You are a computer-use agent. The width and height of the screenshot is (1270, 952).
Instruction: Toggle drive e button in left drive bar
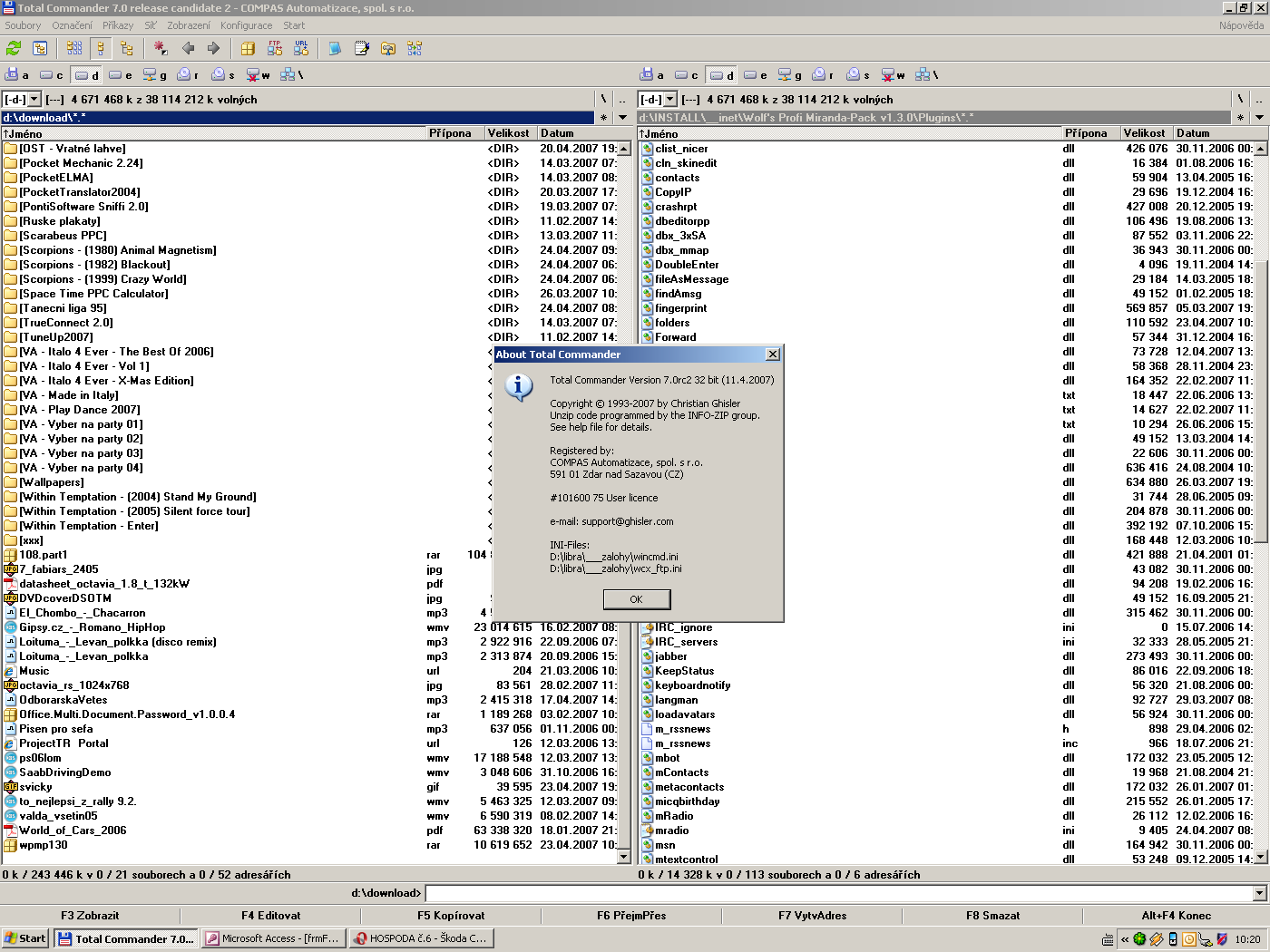click(x=121, y=75)
